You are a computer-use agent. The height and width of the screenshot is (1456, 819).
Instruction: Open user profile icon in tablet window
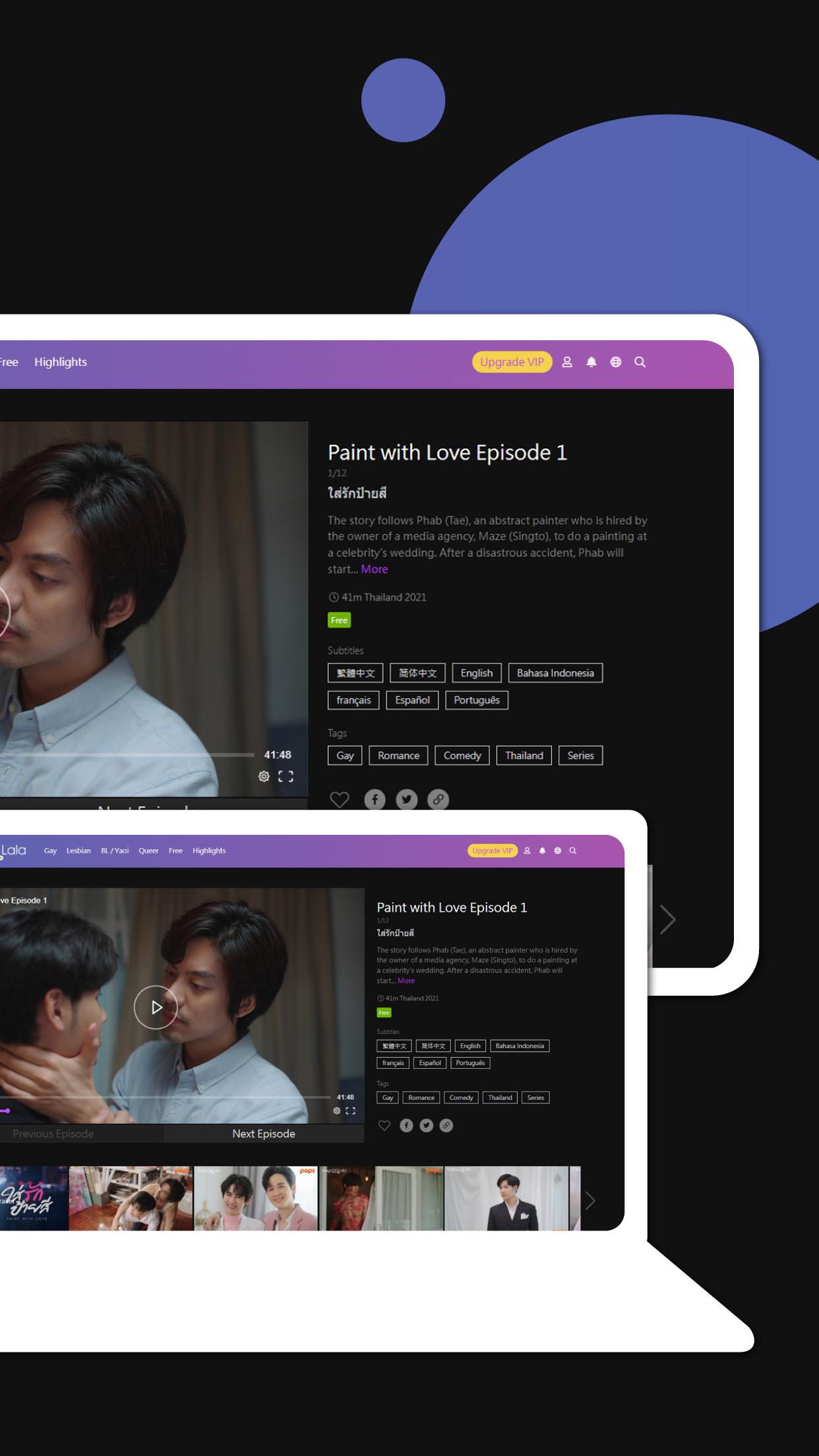click(x=567, y=362)
